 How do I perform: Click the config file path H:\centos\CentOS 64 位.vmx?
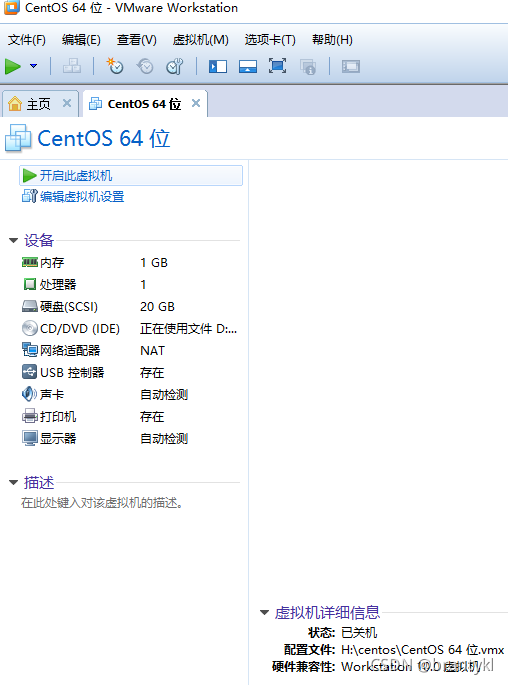pyautogui.click(x=422, y=650)
